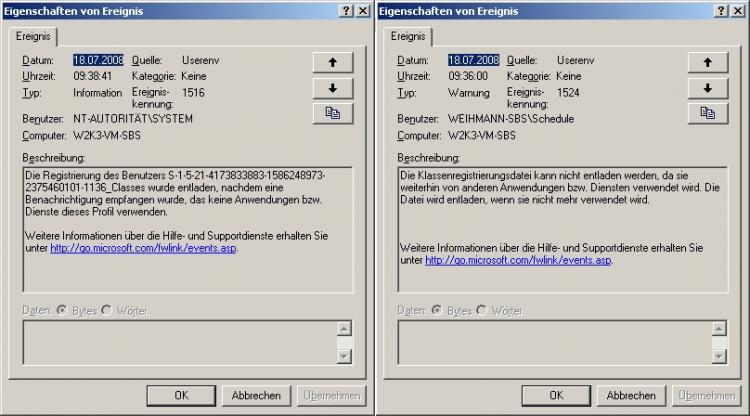Click data scrollbar up arrow in right dialog
Viewport: 750px width, 416px height.
(719, 329)
